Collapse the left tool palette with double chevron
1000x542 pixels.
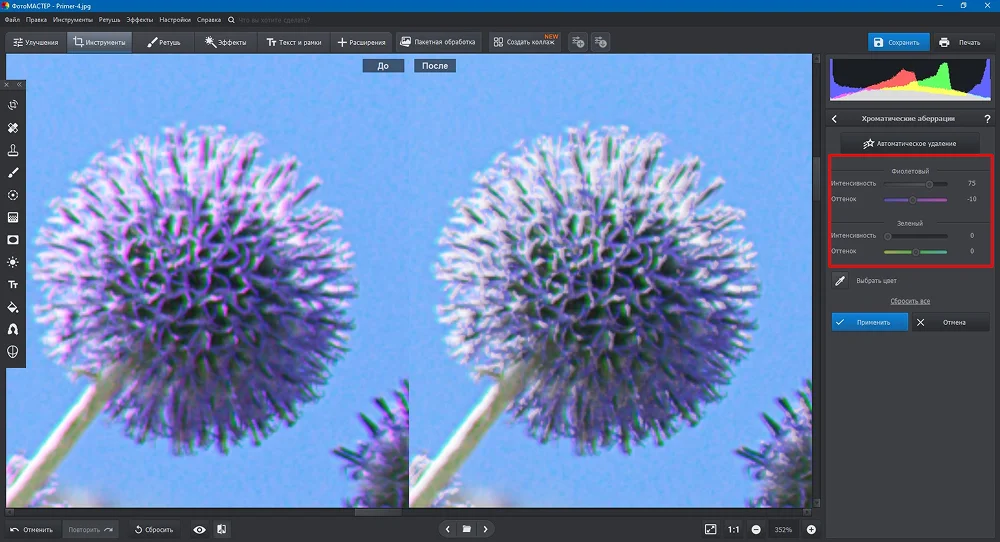19,84
